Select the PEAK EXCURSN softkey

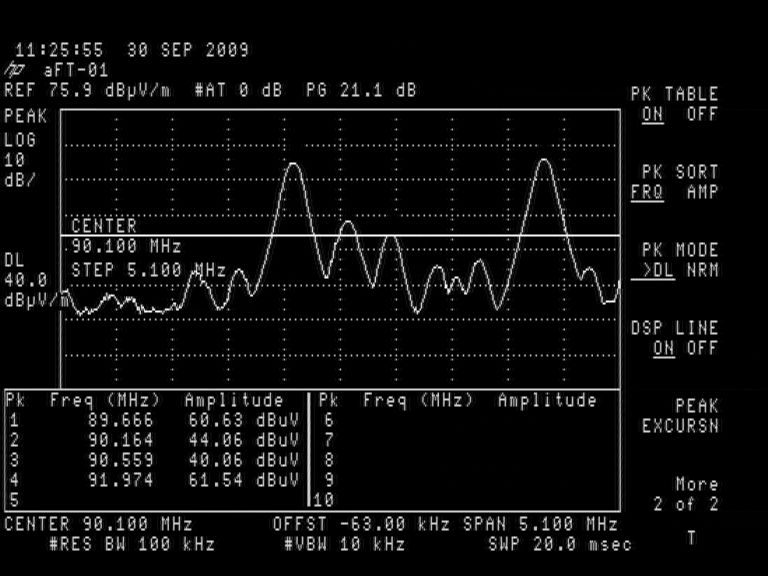[x=681, y=416]
